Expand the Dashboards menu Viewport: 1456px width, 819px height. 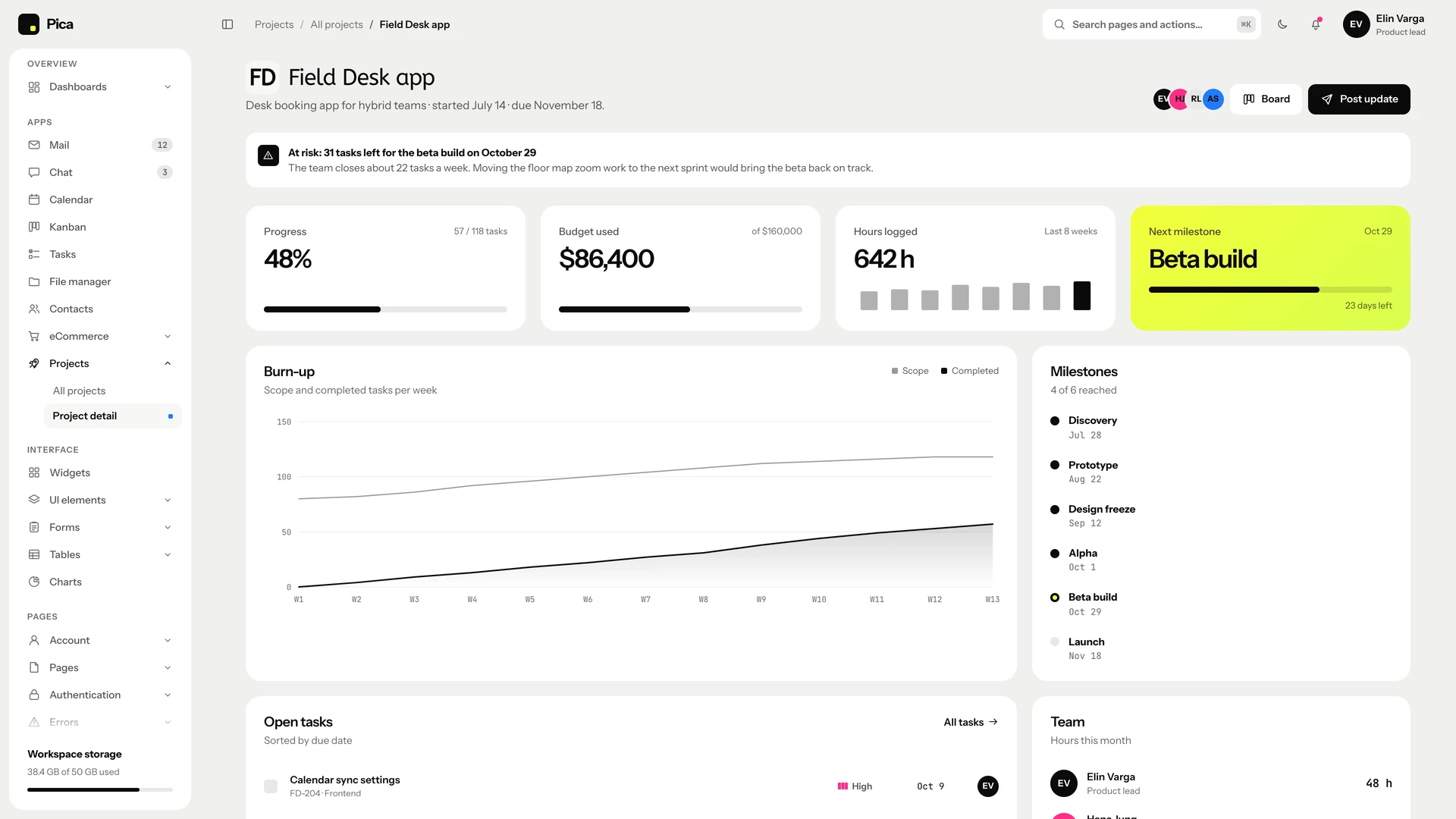click(x=100, y=87)
